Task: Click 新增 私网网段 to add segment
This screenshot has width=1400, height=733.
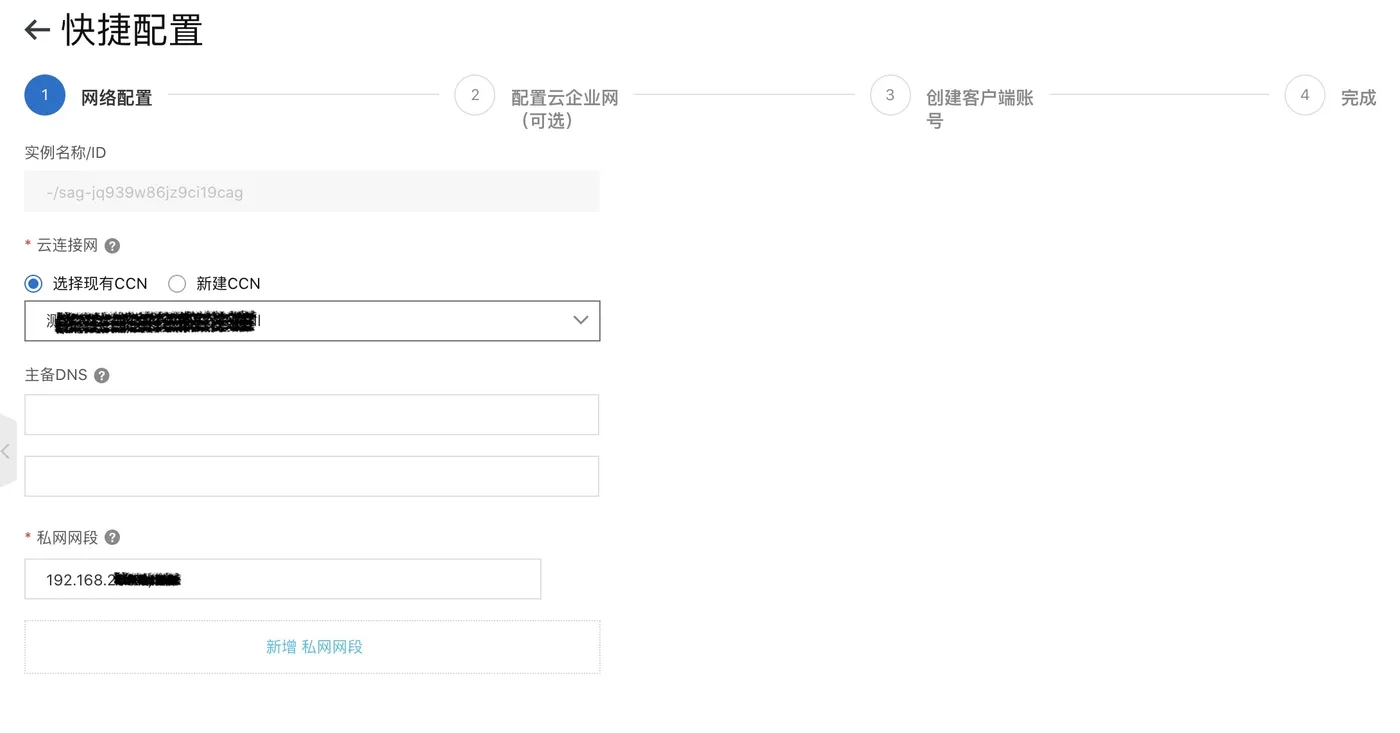Action: (312, 647)
